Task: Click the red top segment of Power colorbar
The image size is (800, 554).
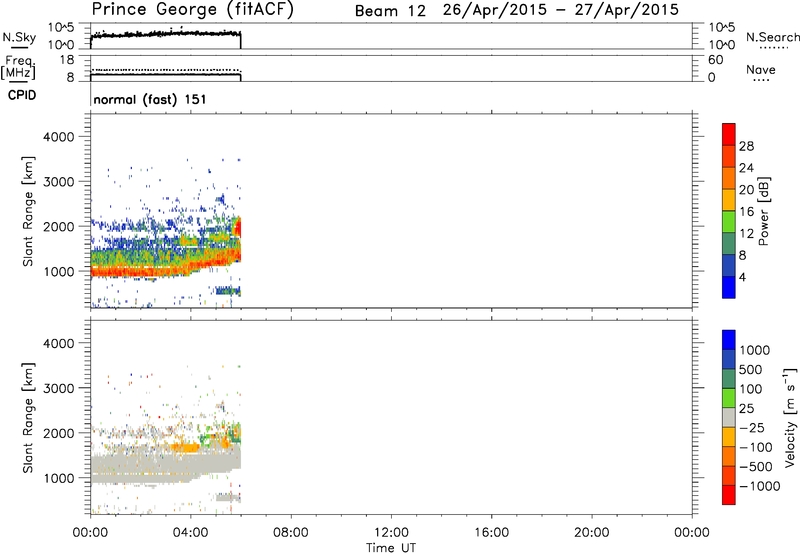Action: (729, 134)
